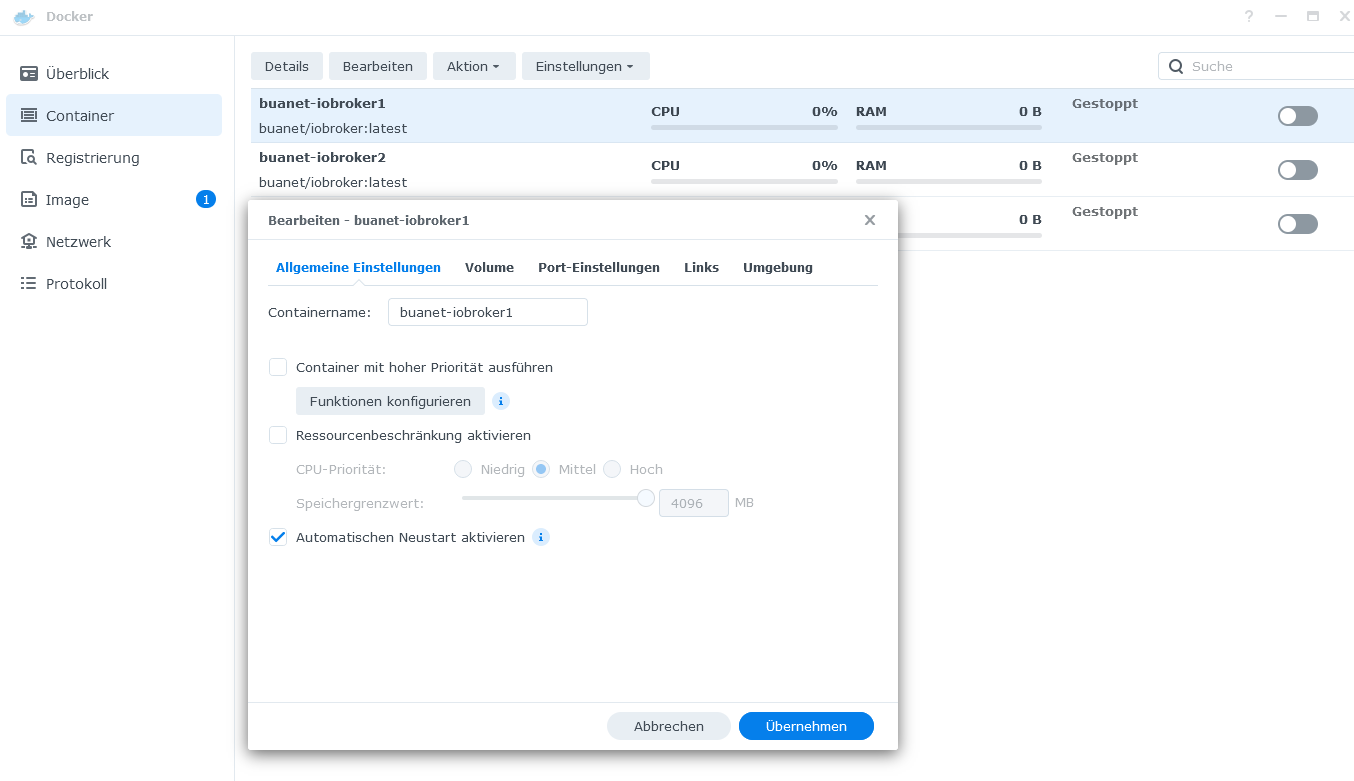Check Ressourcenbeschränkung aktivieren
Viewport: 1354px width, 781px height.
(278, 435)
